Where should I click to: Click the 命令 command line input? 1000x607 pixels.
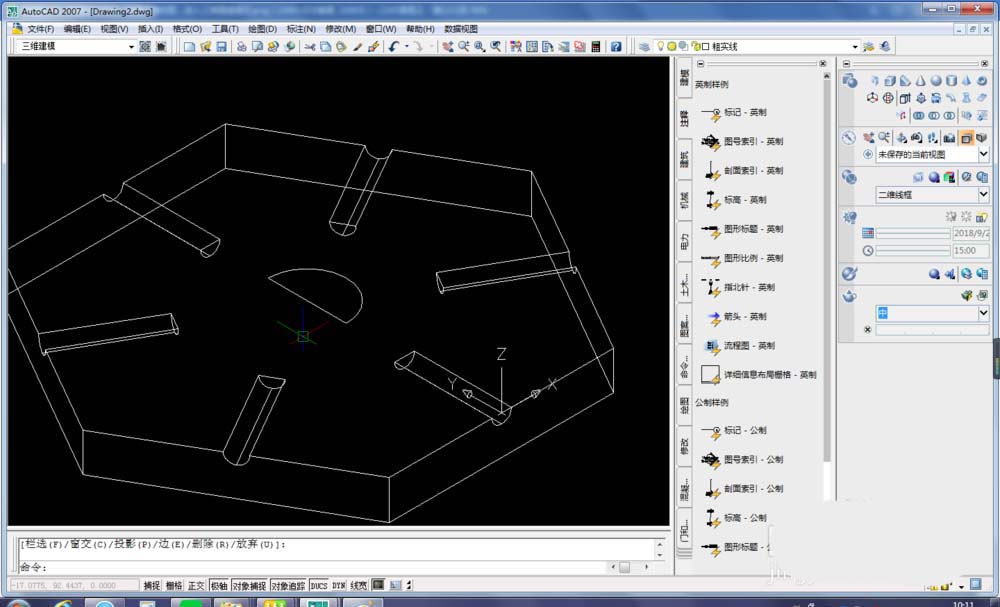(312, 567)
